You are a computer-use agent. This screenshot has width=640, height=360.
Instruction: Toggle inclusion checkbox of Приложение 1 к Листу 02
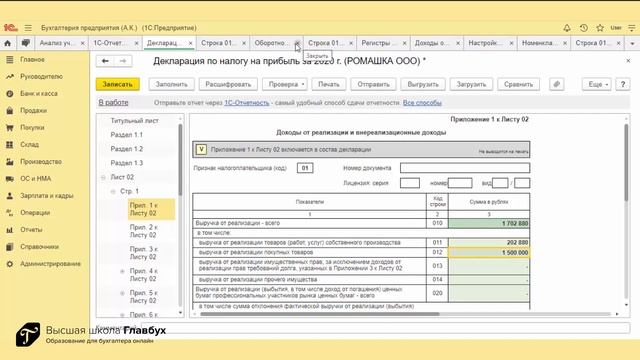(x=201, y=149)
